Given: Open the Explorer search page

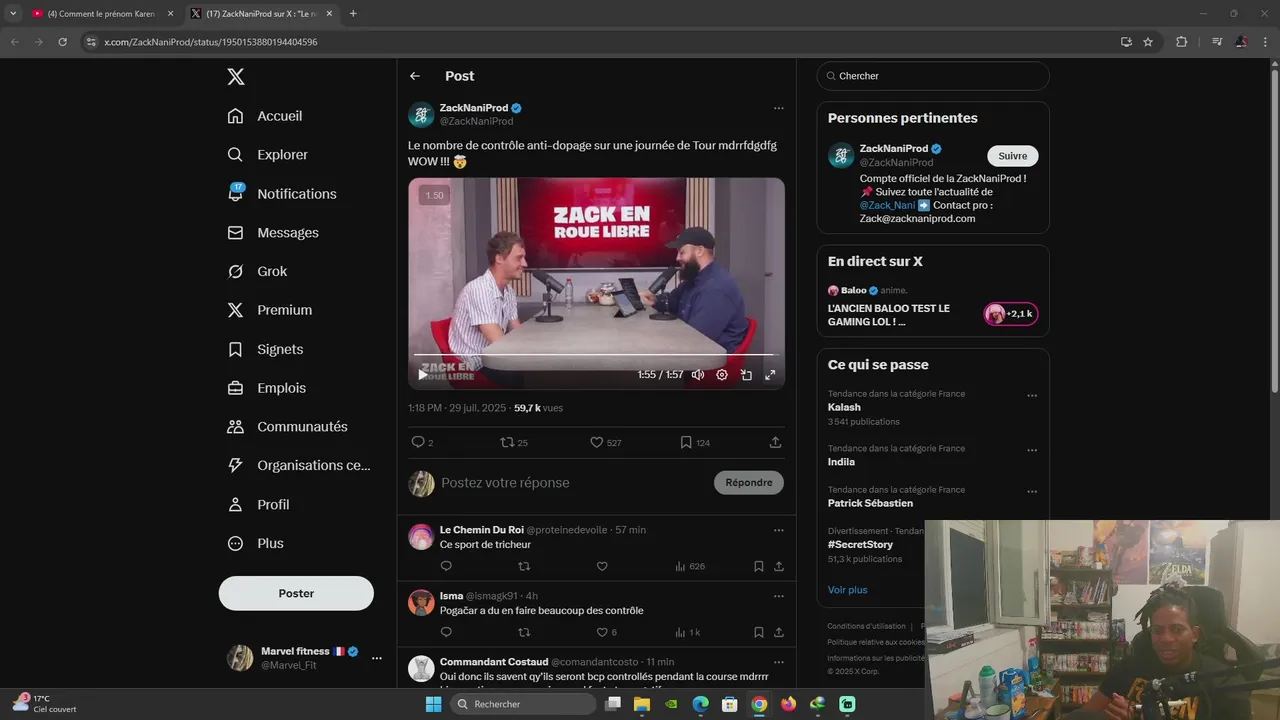Looking at the screenshot, I should click(x=268, y=155).
